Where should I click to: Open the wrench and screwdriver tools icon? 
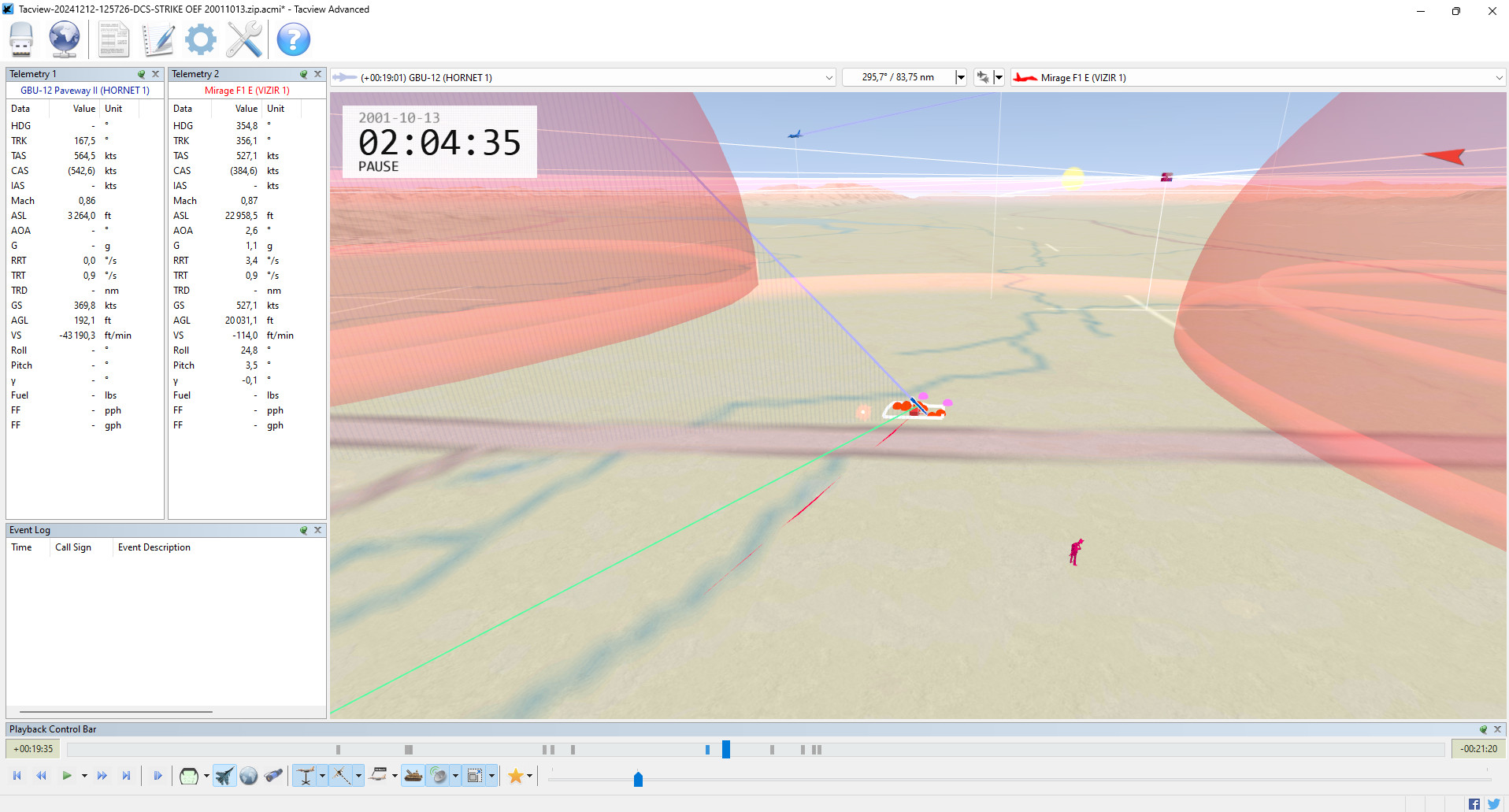[244, 39]
